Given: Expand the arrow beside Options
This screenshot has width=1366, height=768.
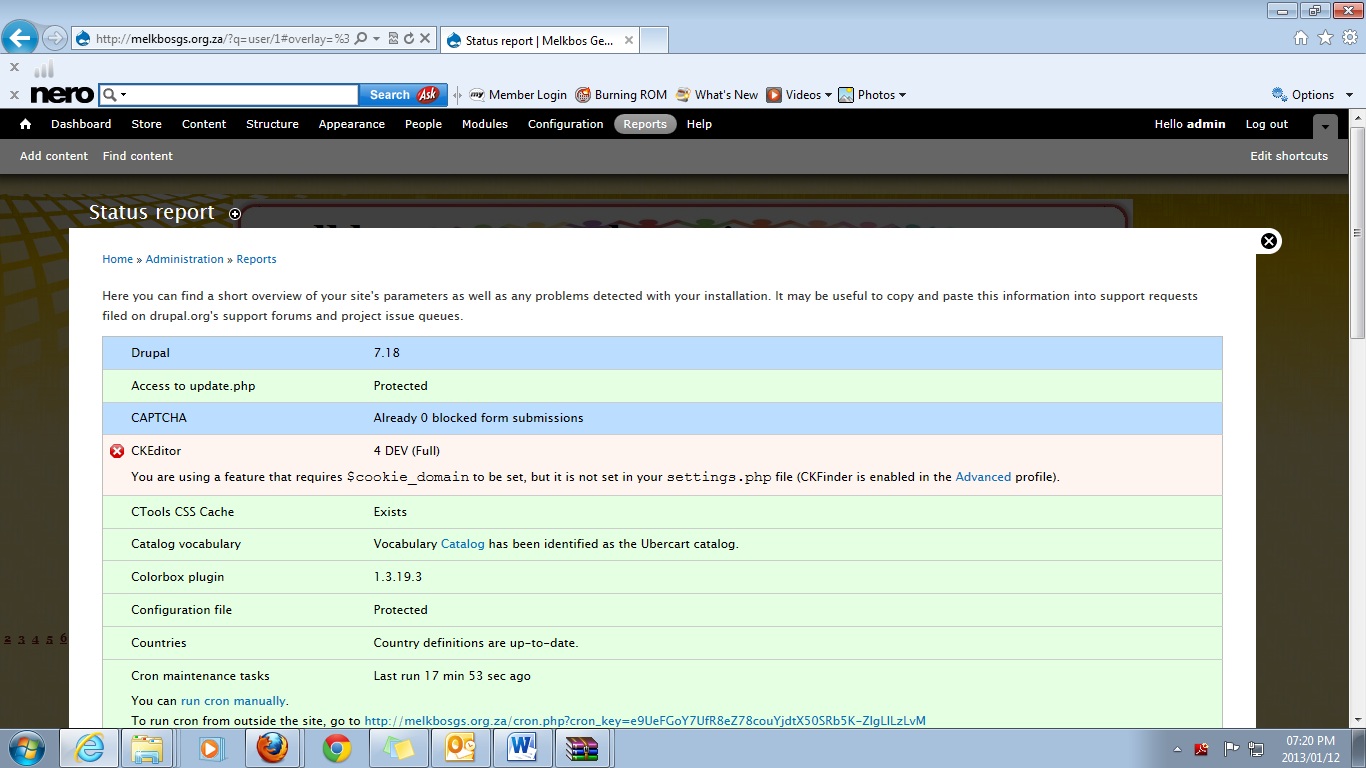Looking at the screenshot, I should coord(1349,95).
